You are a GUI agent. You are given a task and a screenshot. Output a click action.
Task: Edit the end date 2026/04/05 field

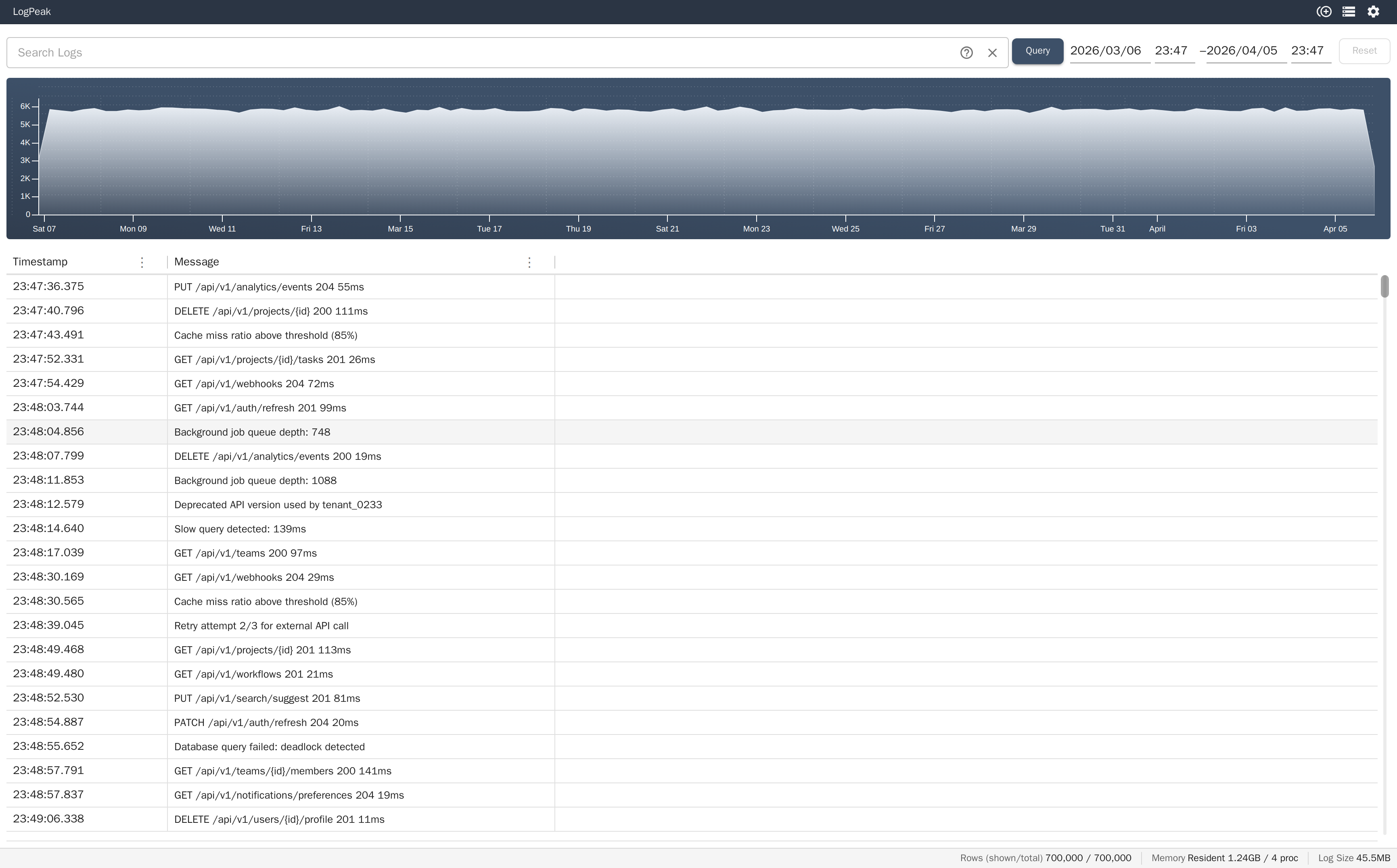pos(1246,51)
